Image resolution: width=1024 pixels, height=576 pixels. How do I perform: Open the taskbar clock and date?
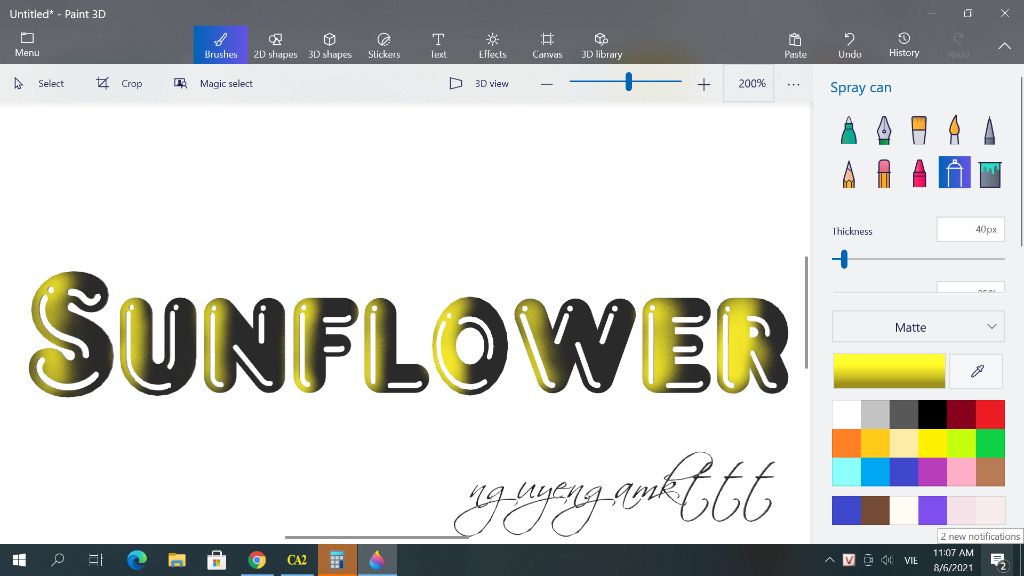(x=953, y=560)
